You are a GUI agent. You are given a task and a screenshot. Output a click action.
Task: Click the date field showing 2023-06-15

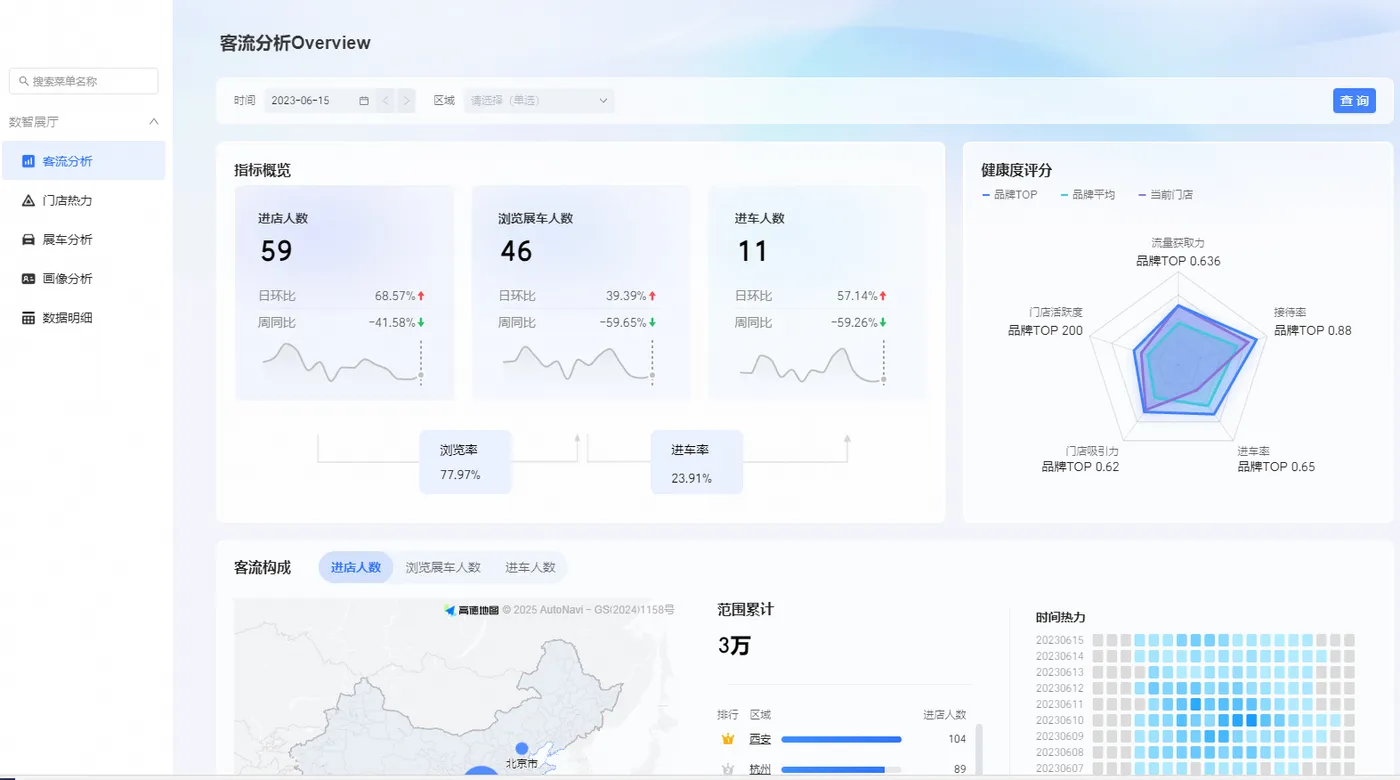click(320, 100)
